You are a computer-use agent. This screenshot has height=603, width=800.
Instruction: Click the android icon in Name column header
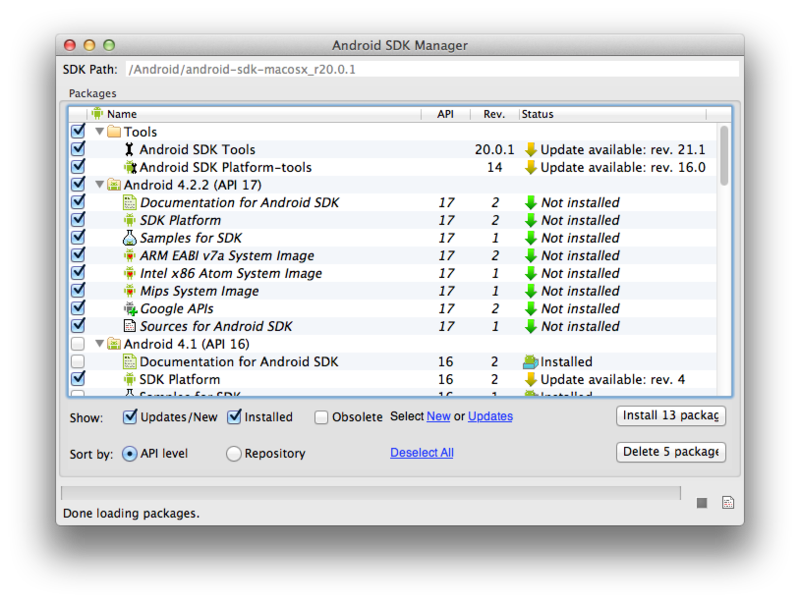coord(97,113)
